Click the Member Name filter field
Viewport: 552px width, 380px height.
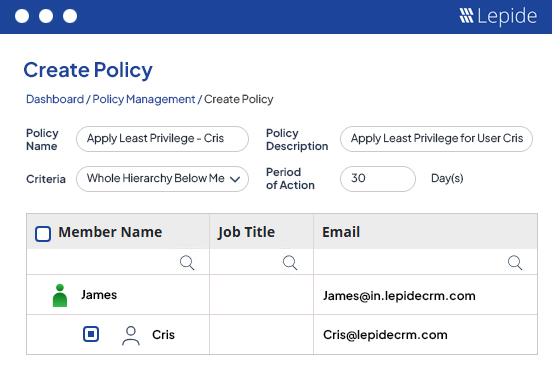[118, 262]
